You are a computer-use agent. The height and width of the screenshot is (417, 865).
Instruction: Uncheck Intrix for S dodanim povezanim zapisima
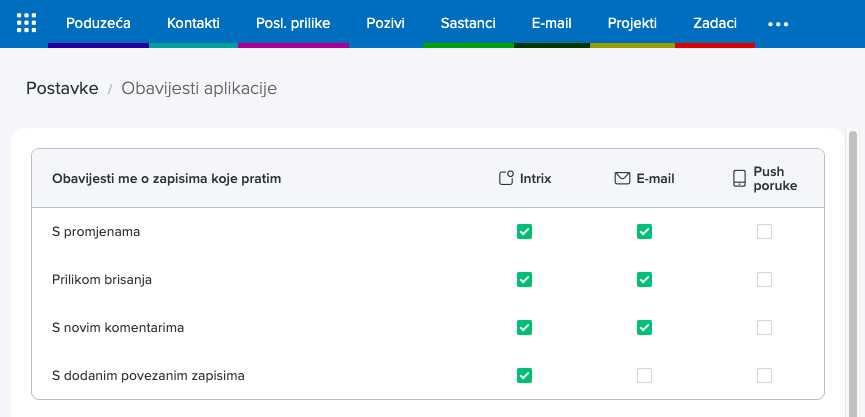pyautogui.click(x=524, y=376)
